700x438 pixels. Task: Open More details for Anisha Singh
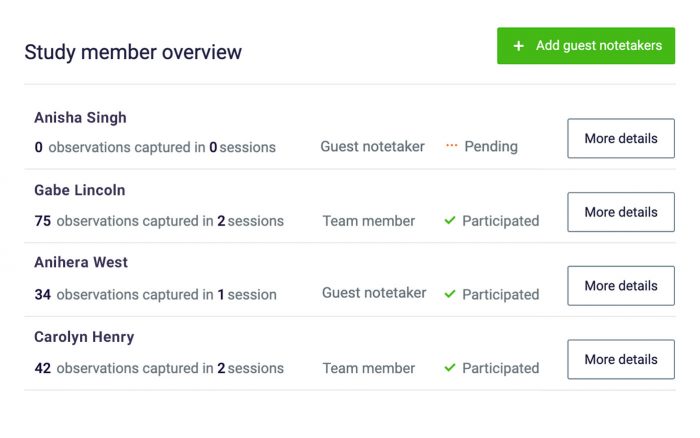click(x=620, y=139)
